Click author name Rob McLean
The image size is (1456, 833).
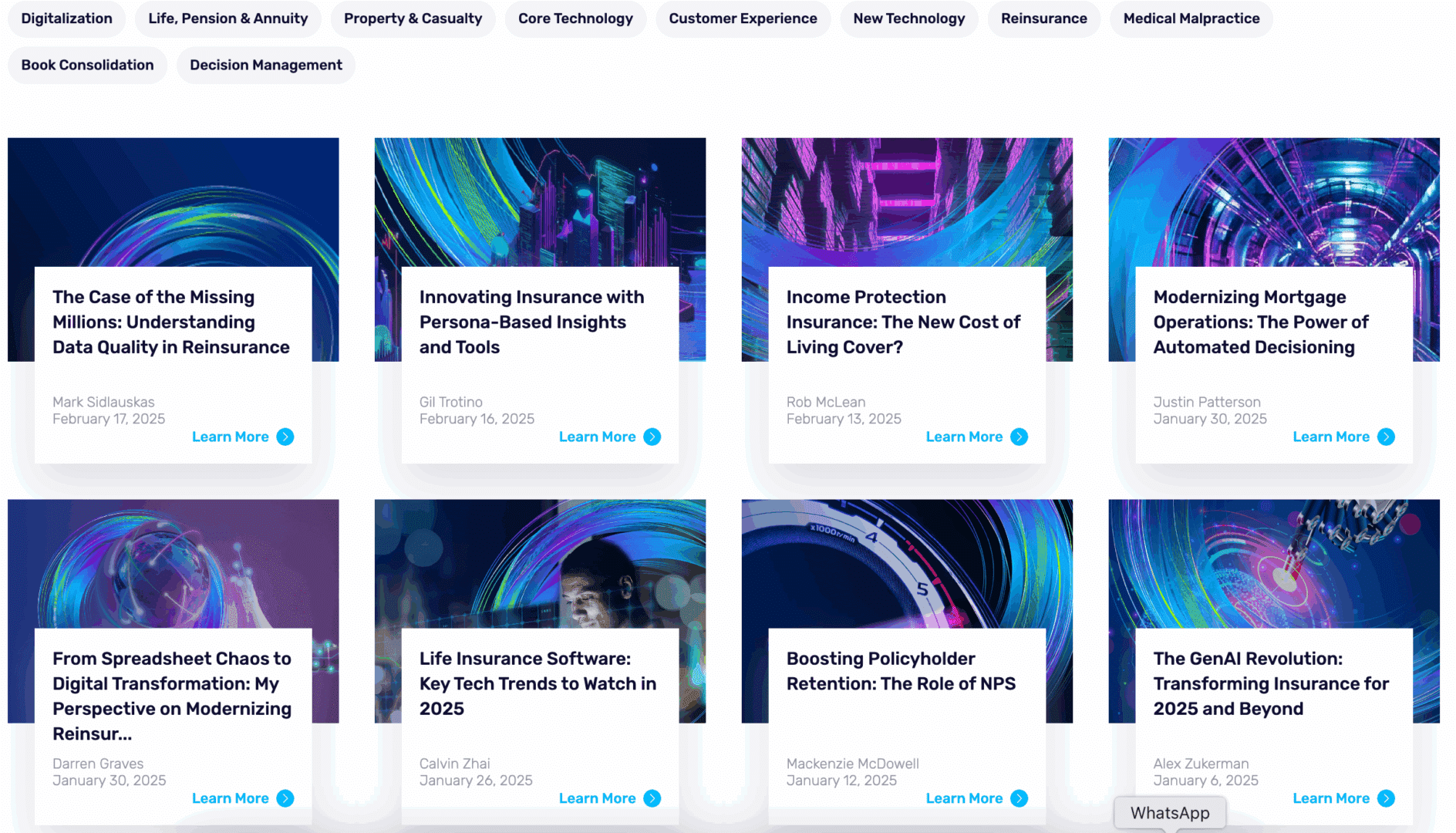pyautogui.click(x=826, y=402)
